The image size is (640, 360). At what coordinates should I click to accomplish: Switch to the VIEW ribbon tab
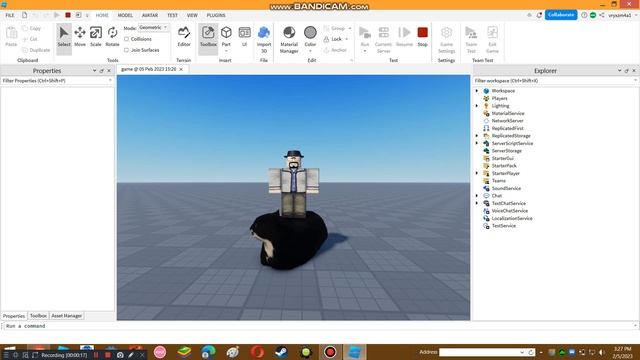point(192,15)
